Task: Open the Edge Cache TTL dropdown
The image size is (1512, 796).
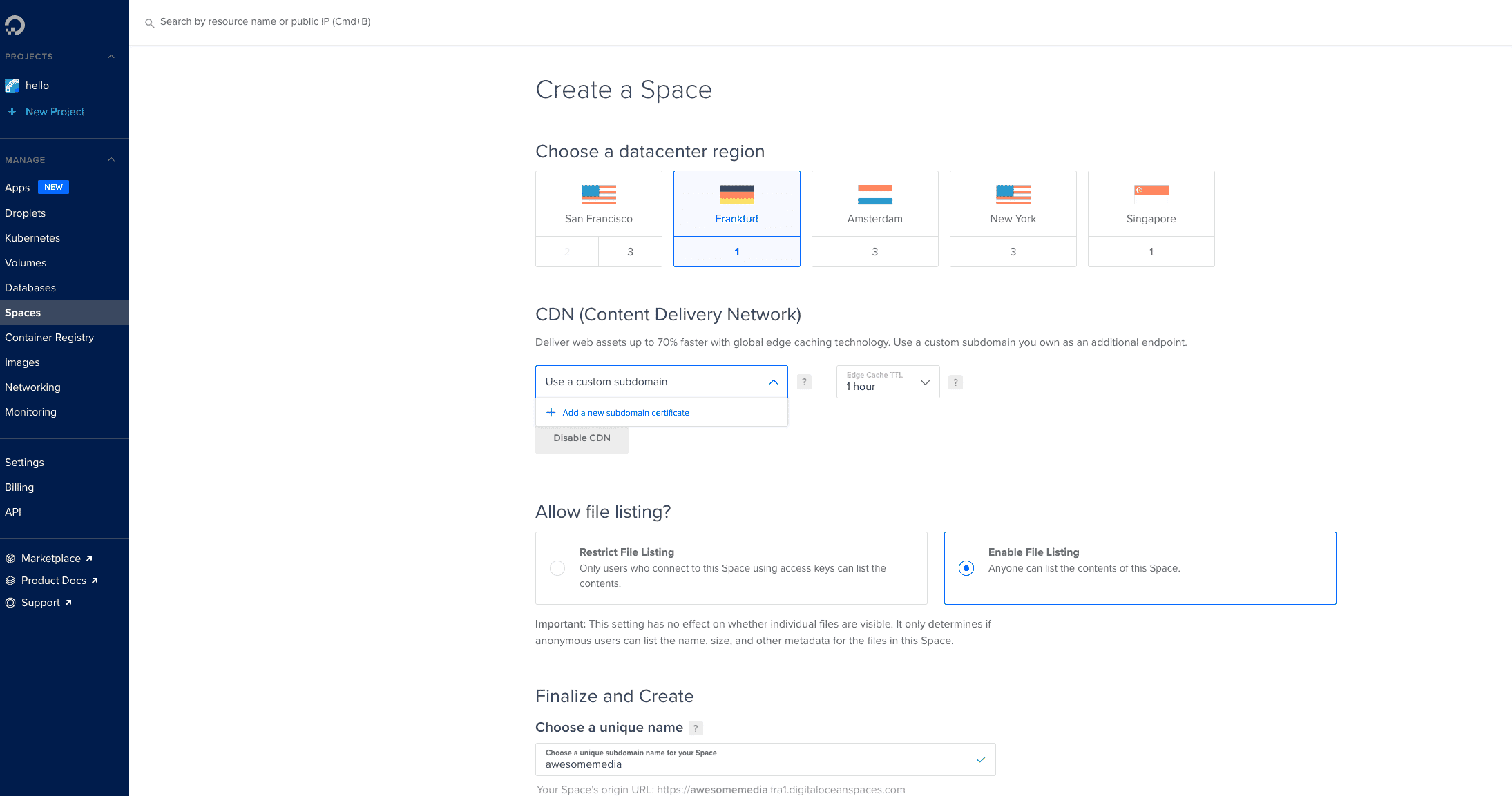Action: pos(888,382)
